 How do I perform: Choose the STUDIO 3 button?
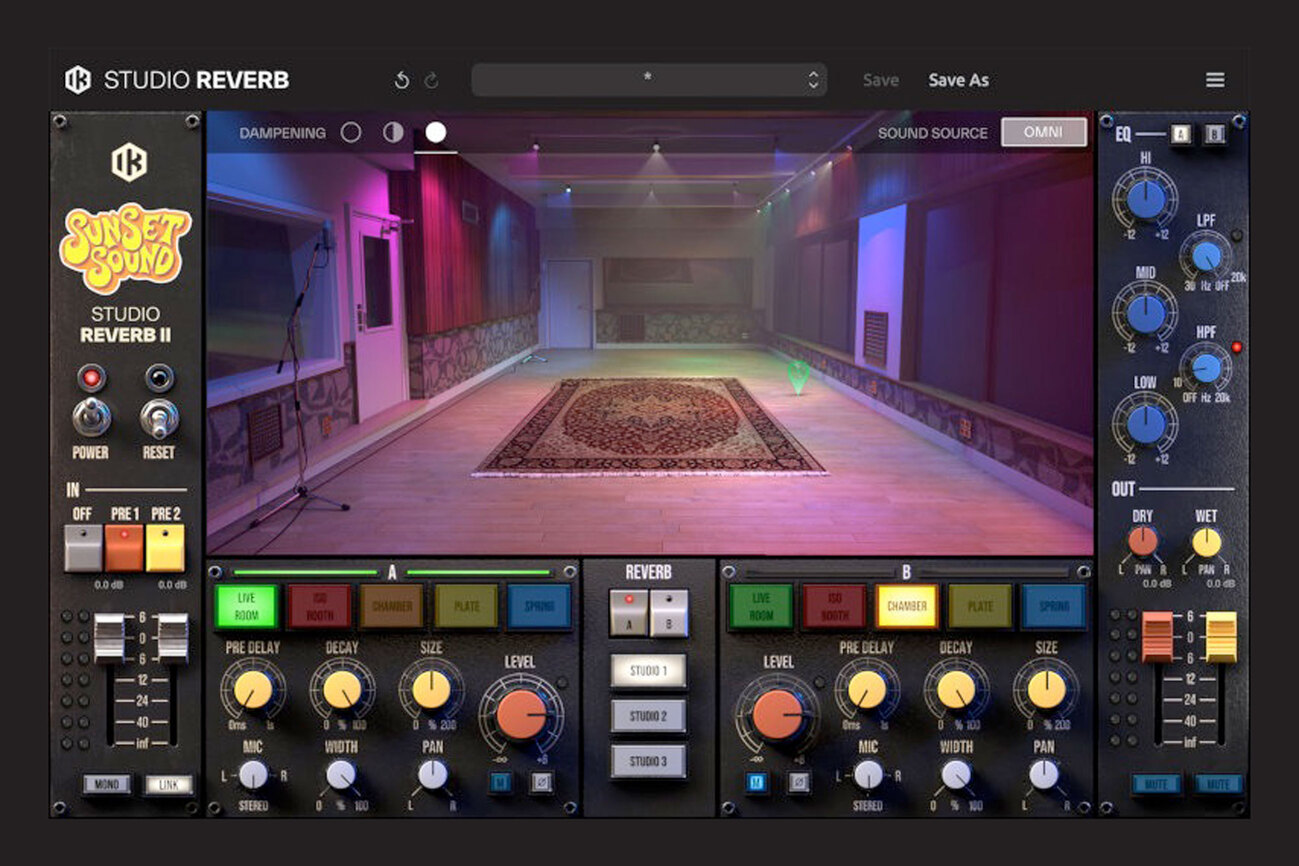[649, 761]
